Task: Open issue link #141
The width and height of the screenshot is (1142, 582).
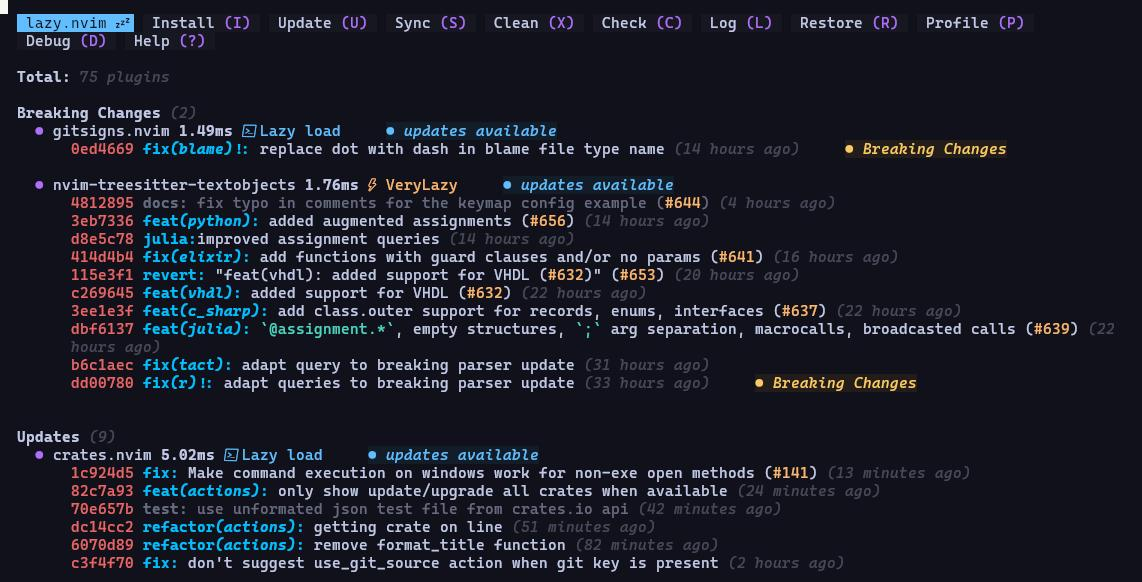Action: coord(791,473)
